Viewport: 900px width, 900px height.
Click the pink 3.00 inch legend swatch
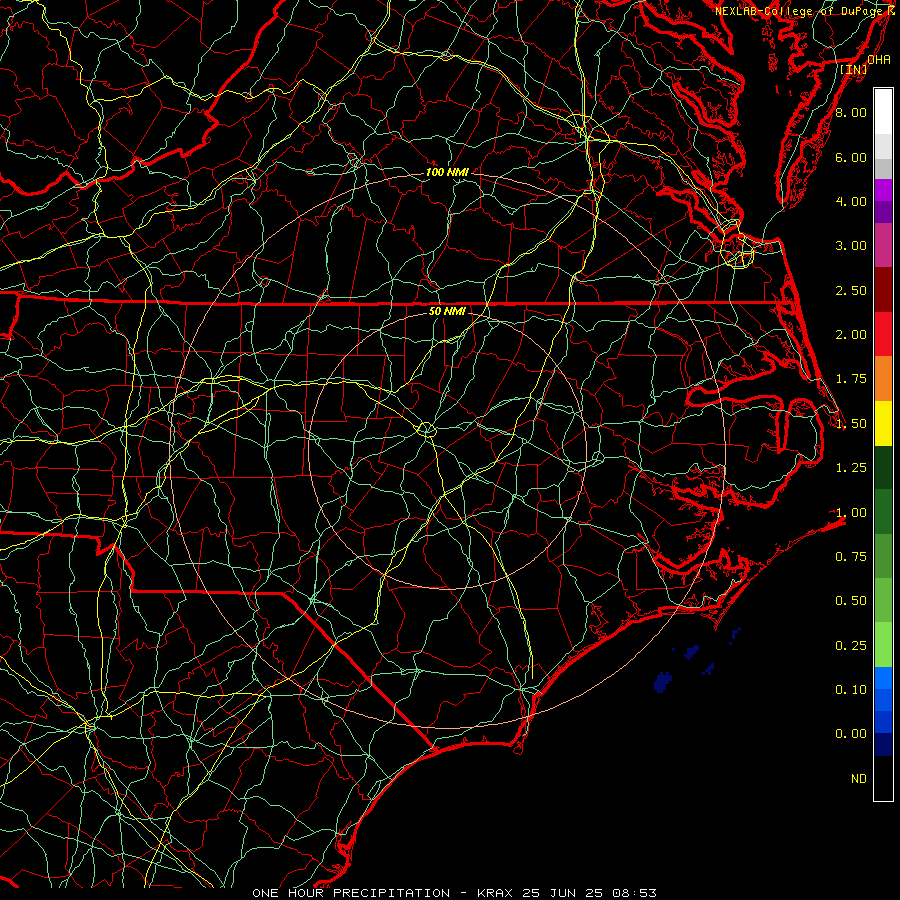tap(883, 246)
